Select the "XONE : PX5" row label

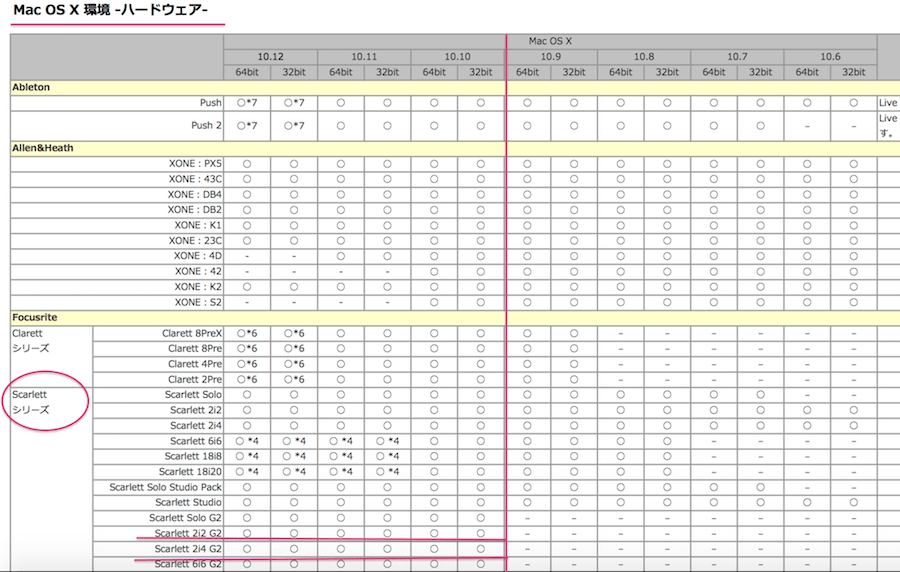click(x=195, y=164)
